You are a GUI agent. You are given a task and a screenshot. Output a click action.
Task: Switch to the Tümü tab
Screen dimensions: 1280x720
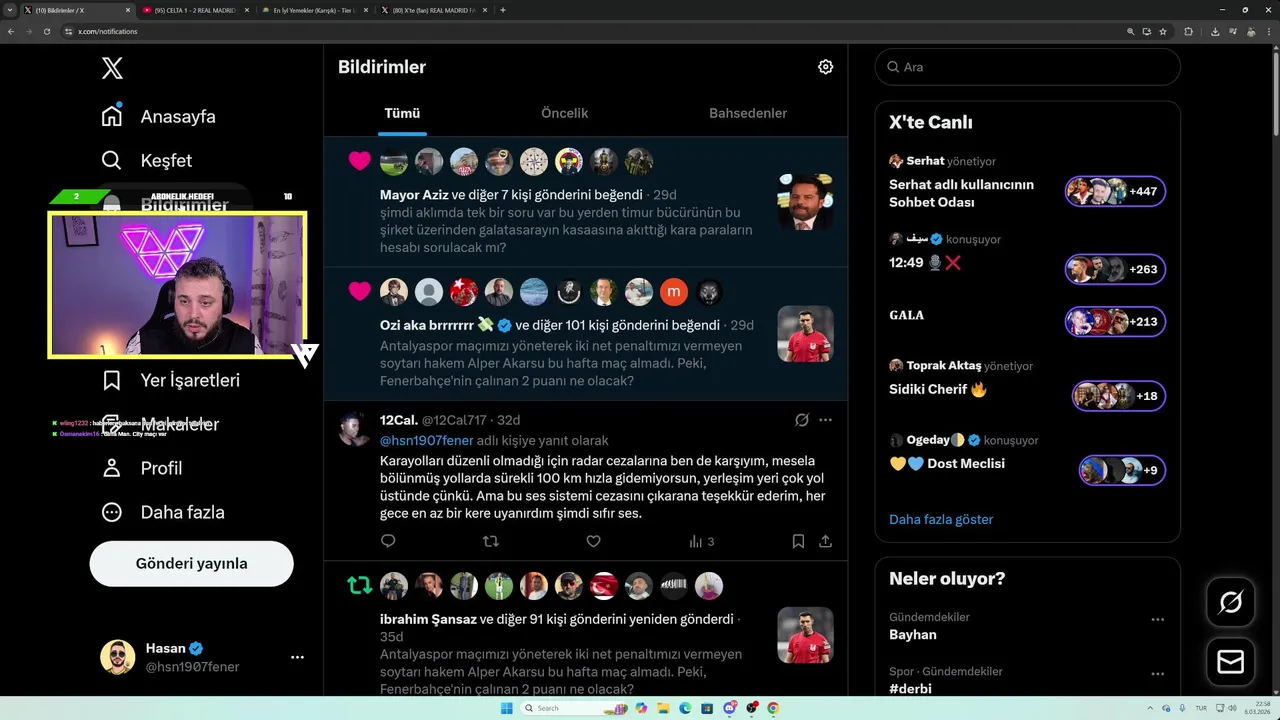(402, 113)
